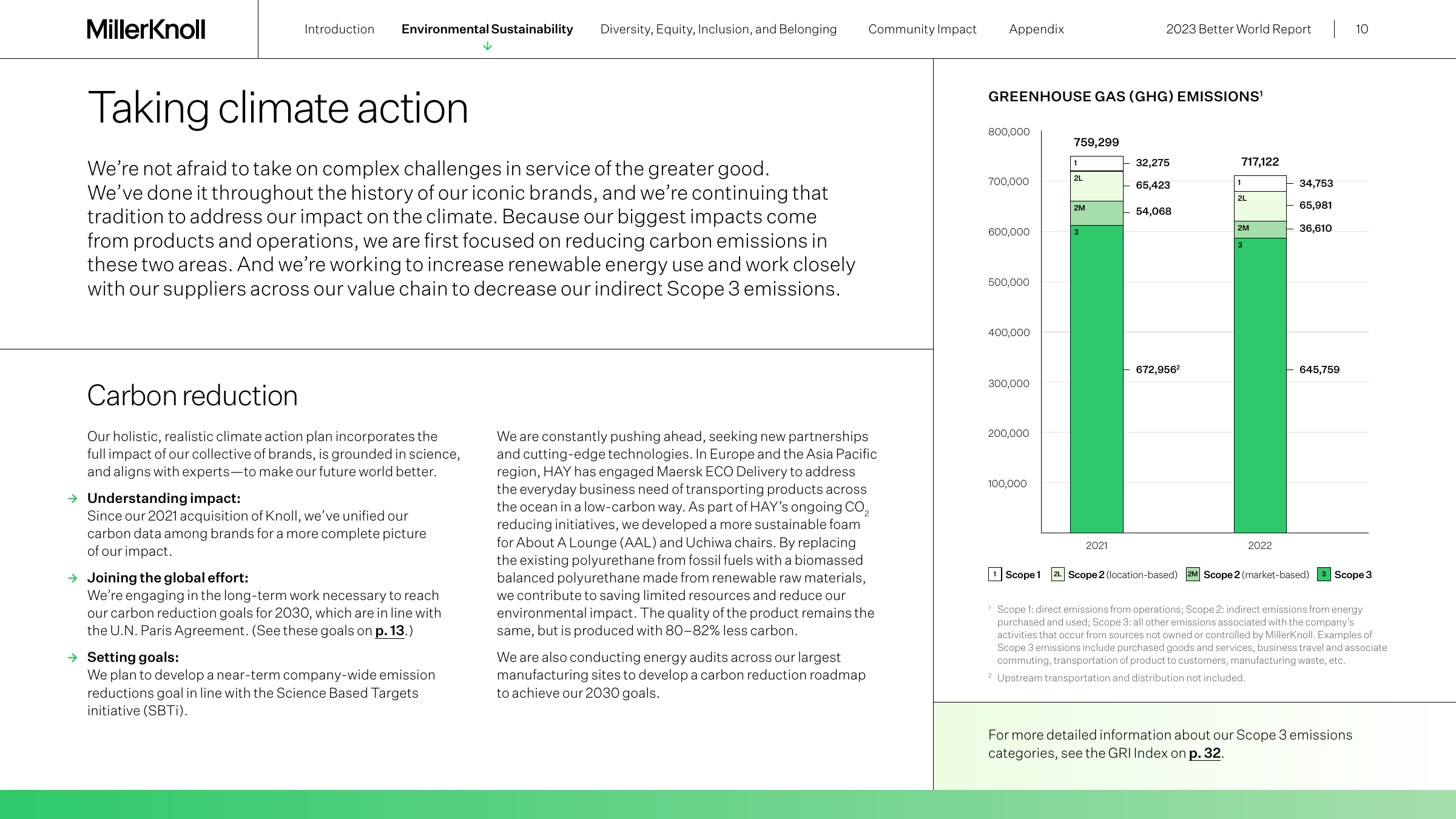Click the 2022 axis label
The width and height of the screenshot is (1456, 819).
pos(1260,545)
